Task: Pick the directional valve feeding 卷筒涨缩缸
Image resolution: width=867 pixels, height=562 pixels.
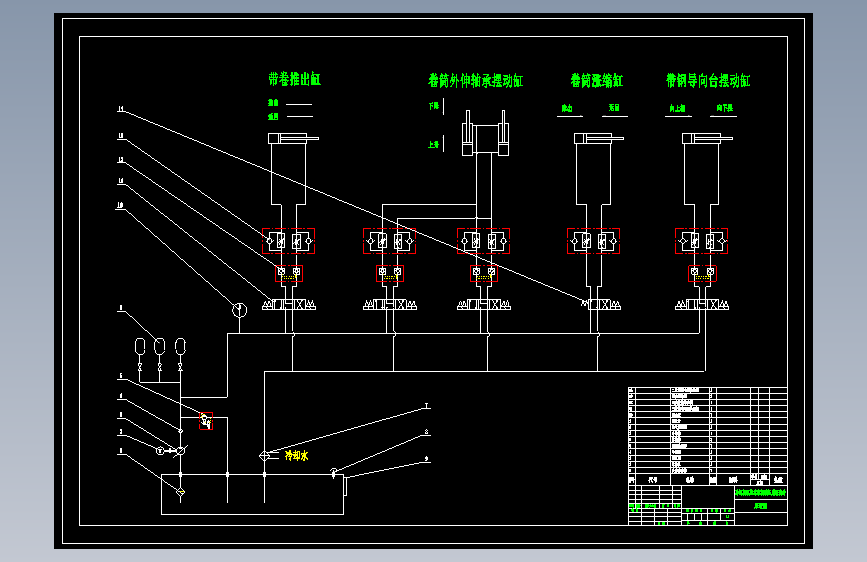Action: click(600, 305)
